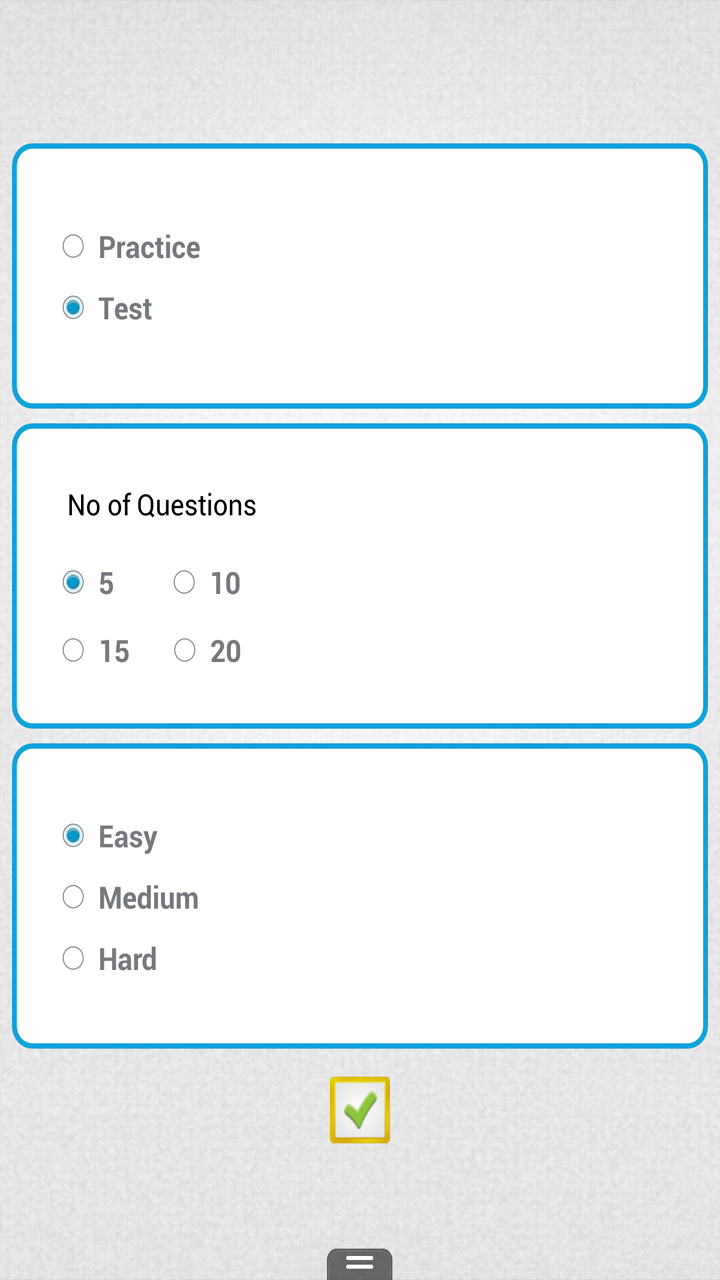Choose 5 questions

click(x=73, y=581)
